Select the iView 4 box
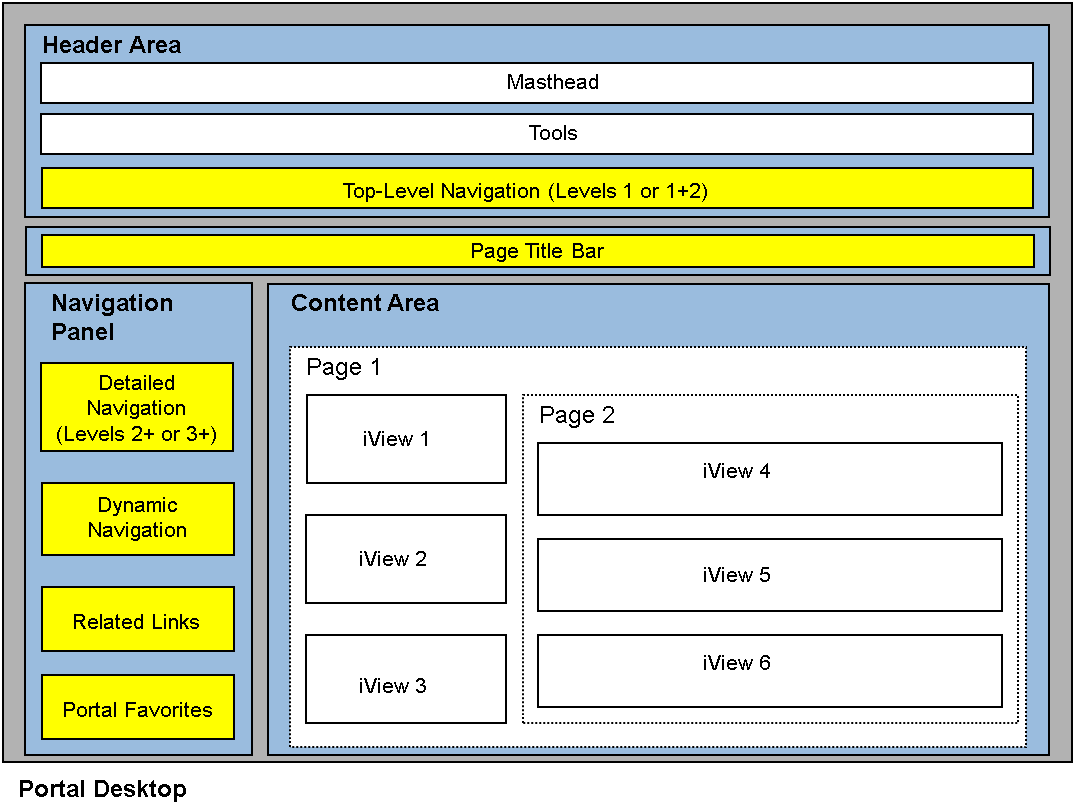Screen dimensions: 1075x806 (769, 479)
